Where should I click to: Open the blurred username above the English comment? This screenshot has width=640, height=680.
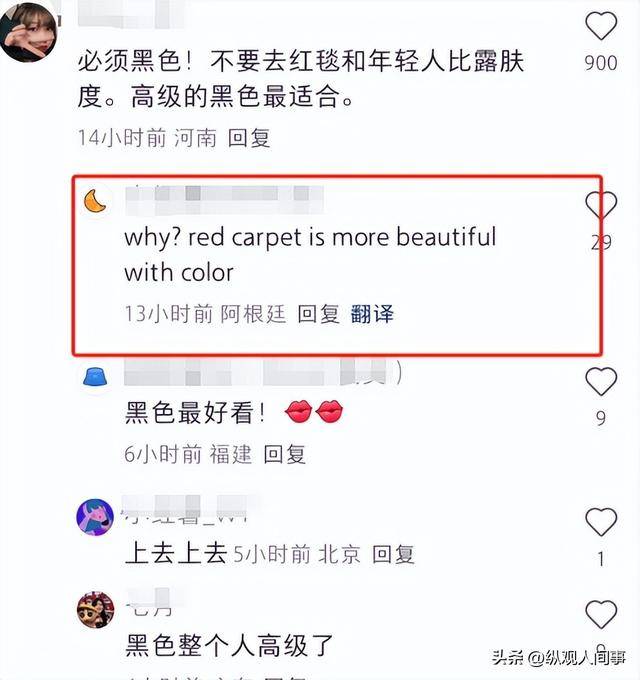click(x=224, y=200)
